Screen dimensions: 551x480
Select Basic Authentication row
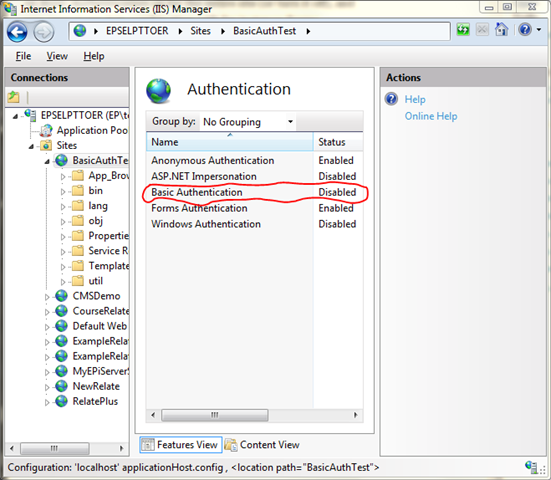(255, 192)
